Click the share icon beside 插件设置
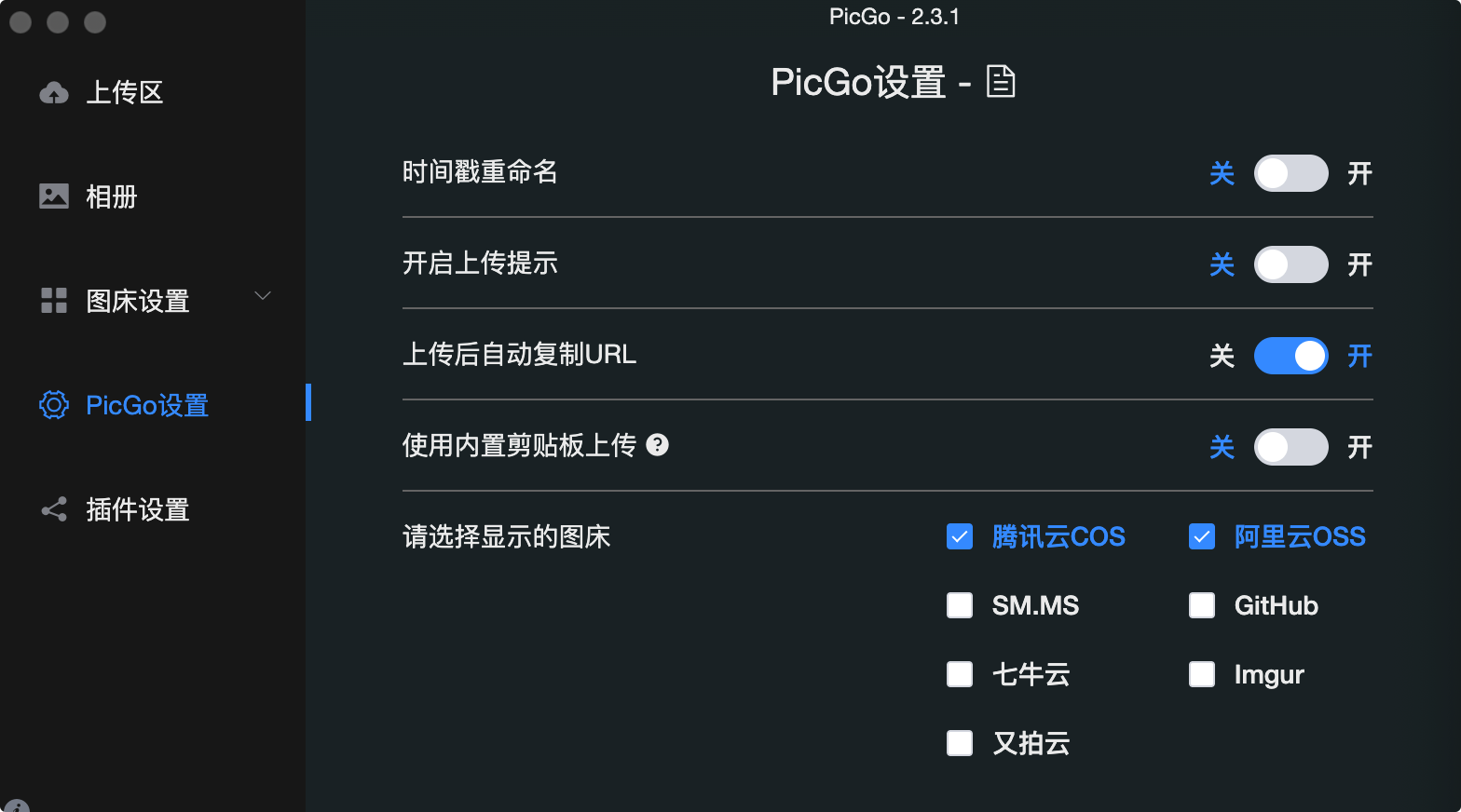This screenshot has width=1461, height=812. click(54, 509)
